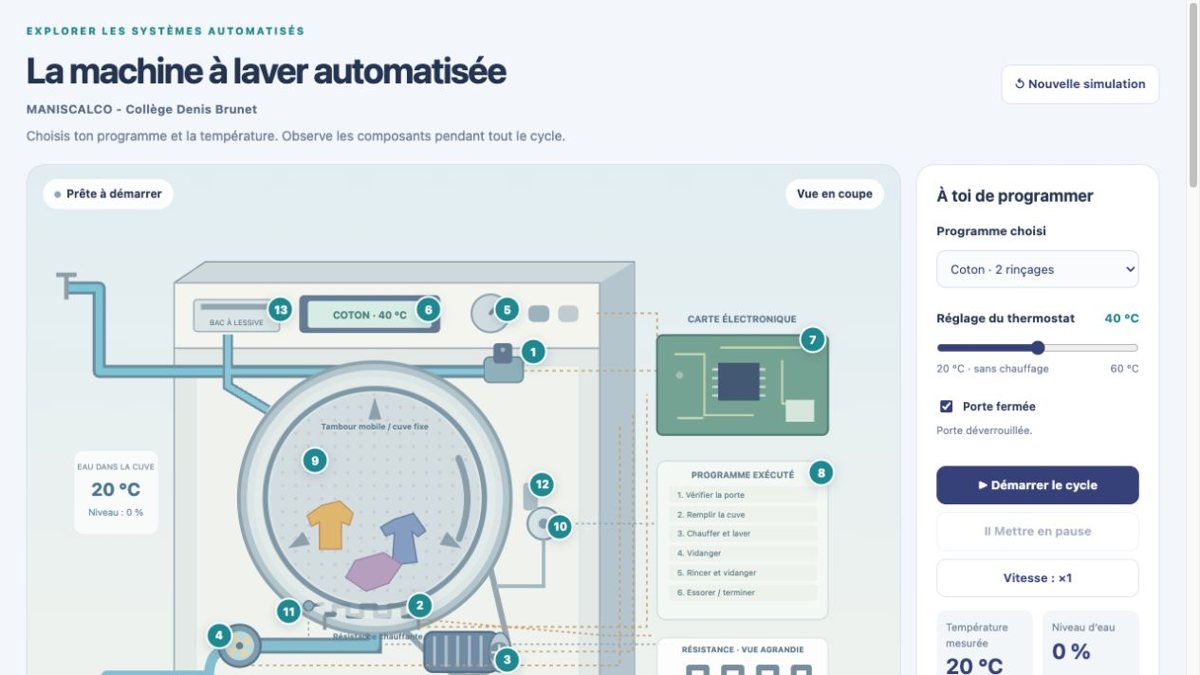Click the thermostat slider handle

point(1038,348)
